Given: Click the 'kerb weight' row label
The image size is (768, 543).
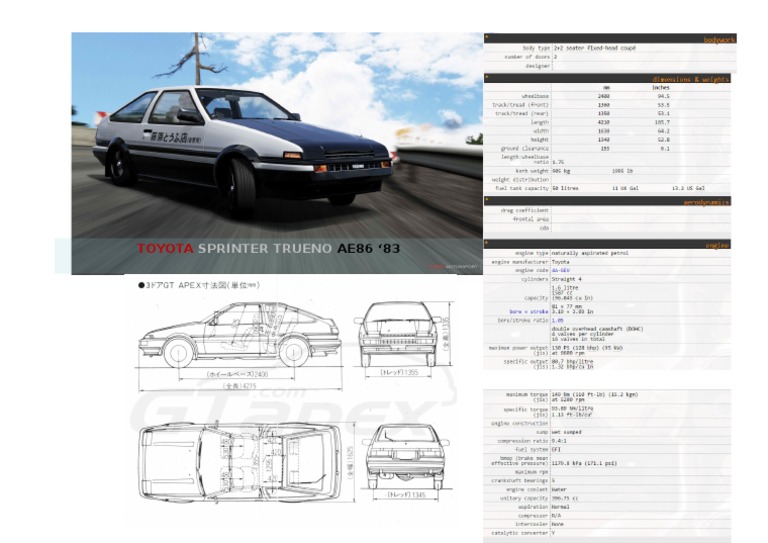Looking at the screenshot, I should [532, 171].
